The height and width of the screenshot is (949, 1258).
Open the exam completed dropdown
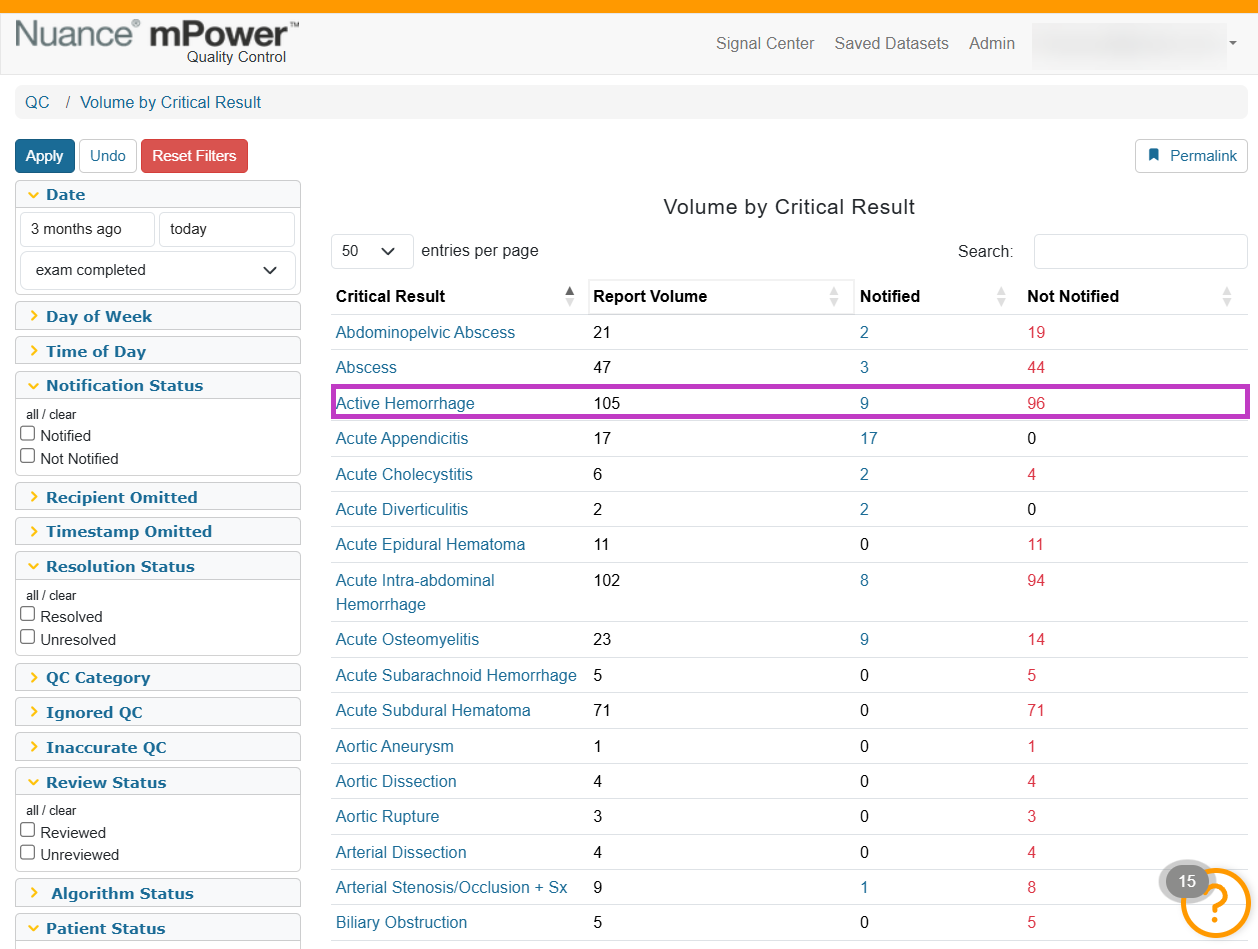158,270
